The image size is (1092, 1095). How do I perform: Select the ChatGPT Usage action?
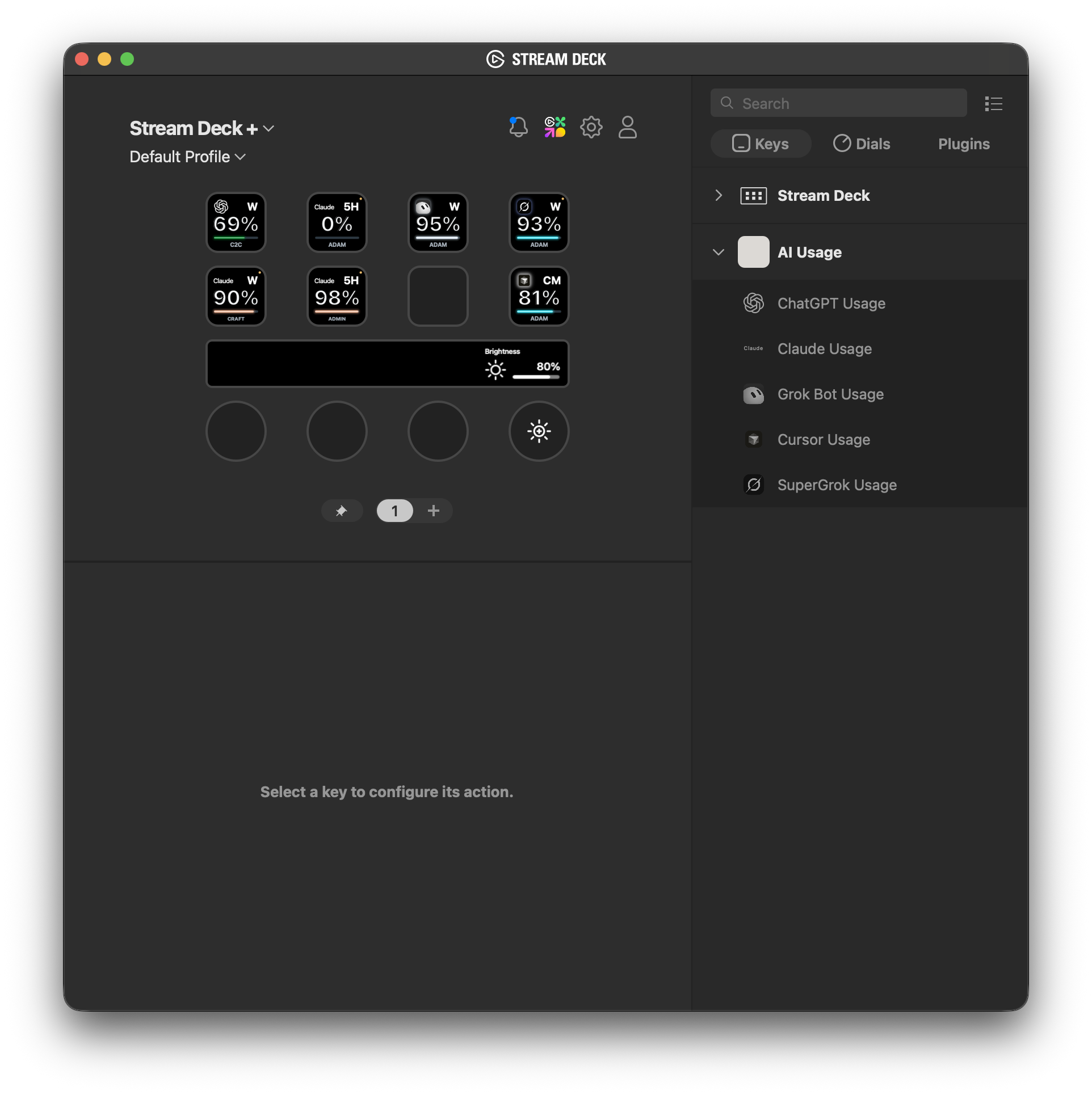(x=860, y=304)
